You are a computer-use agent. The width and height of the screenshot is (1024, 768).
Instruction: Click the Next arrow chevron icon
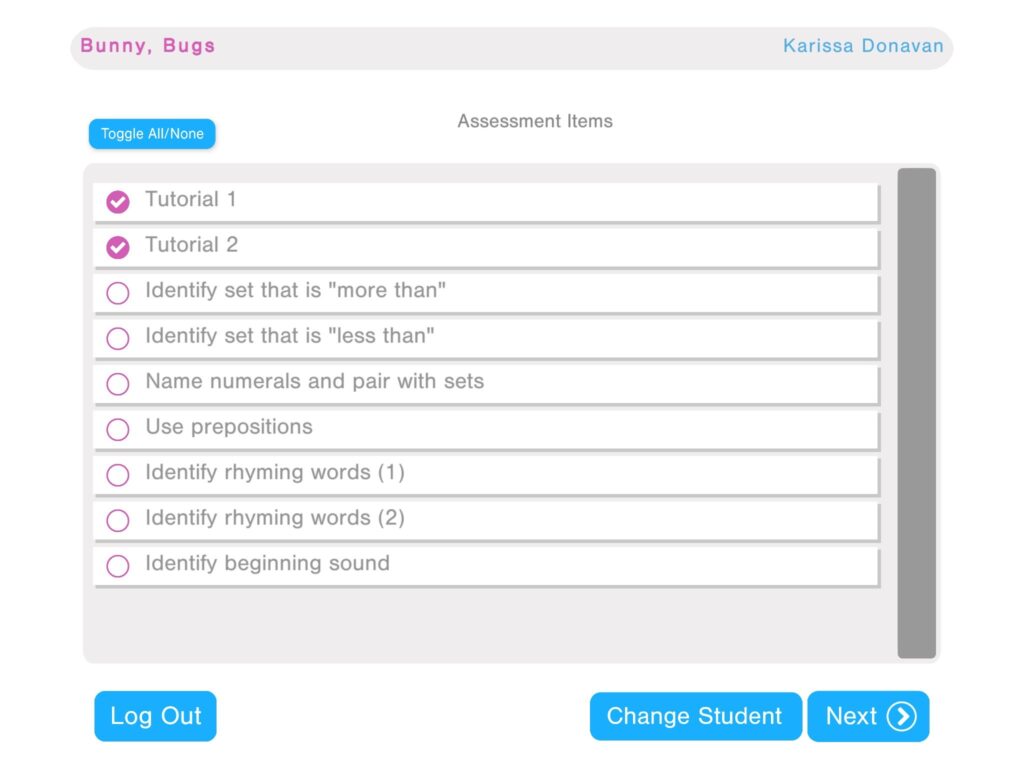pos(901,716)
